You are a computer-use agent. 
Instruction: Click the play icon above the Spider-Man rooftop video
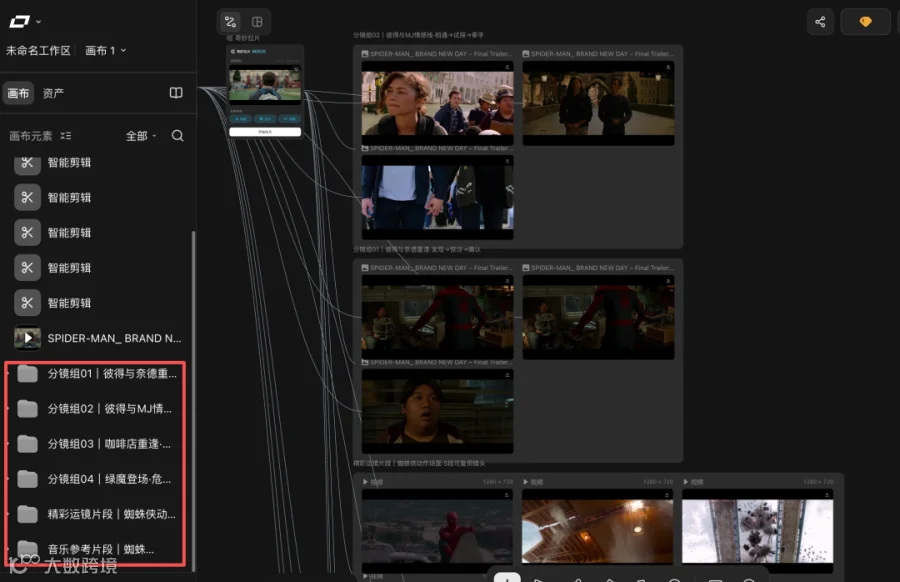[365, 482]
